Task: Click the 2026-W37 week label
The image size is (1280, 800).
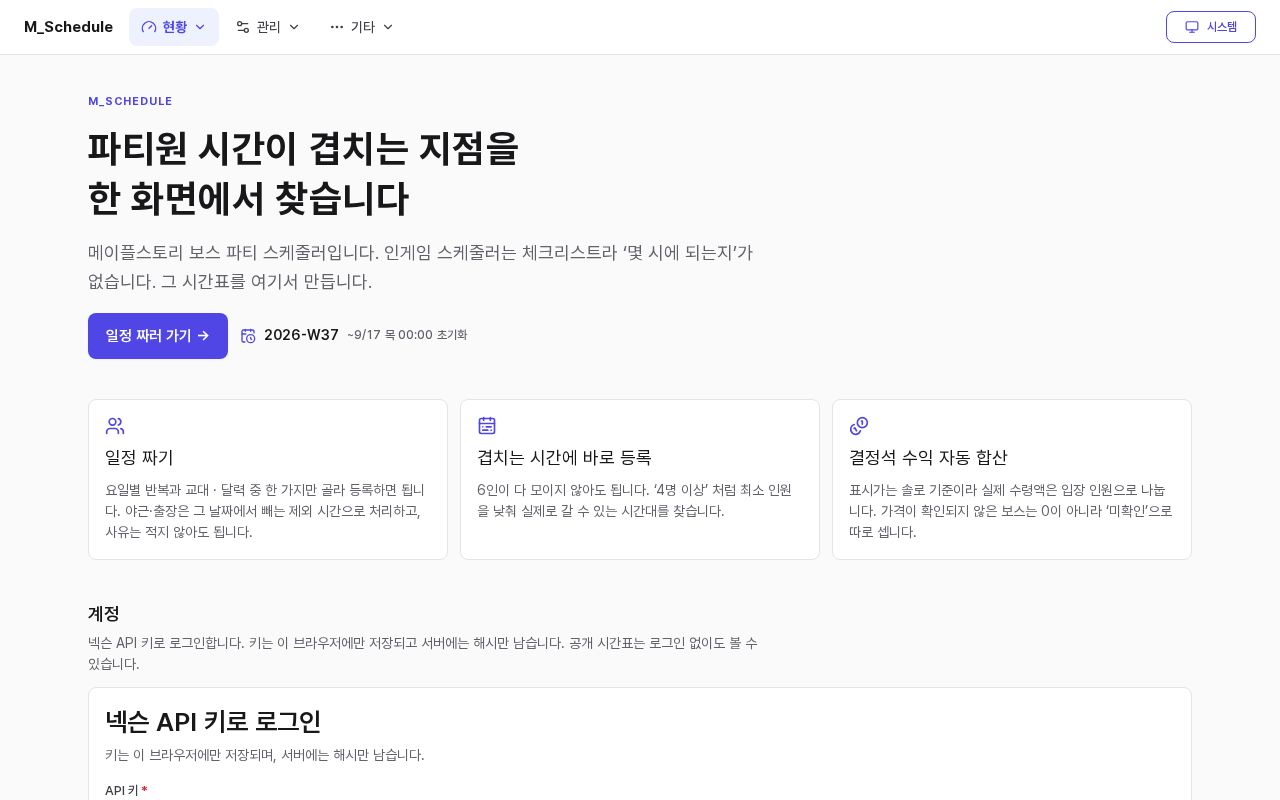Action: 301,335
